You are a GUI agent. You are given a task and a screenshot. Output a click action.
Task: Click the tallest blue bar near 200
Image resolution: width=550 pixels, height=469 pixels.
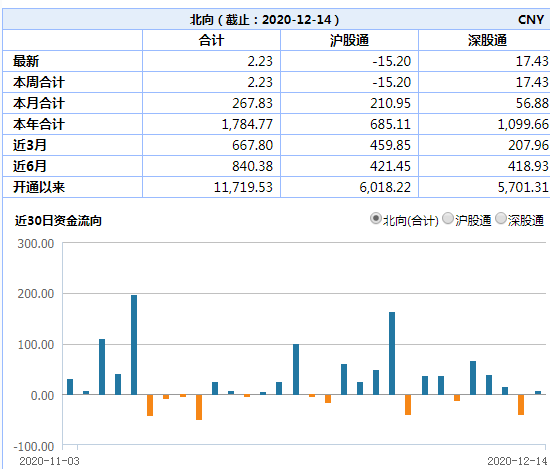click(x=134, y=345)
